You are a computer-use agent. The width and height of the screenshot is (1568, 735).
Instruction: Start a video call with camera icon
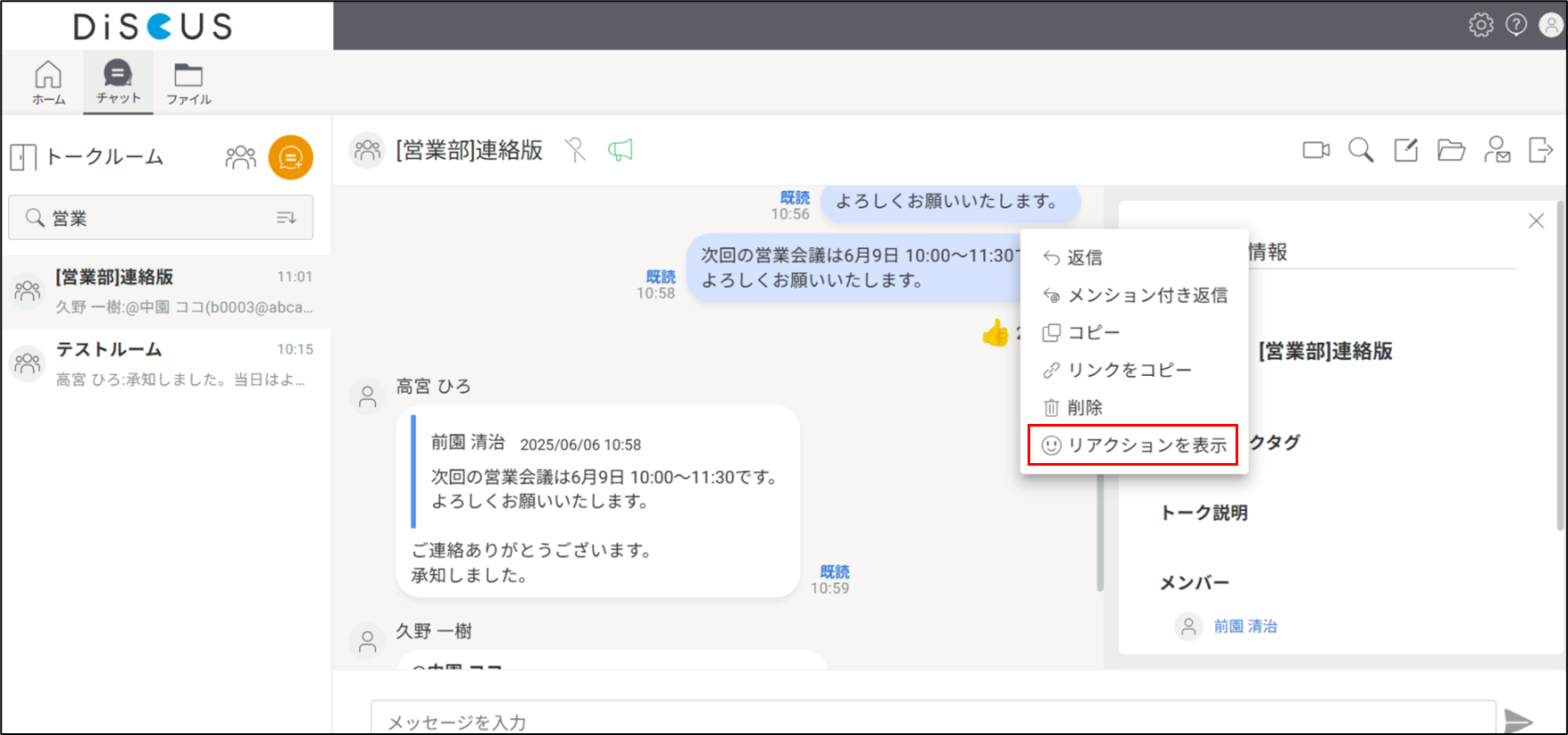pyautogui.click(x=1316, y=150)
